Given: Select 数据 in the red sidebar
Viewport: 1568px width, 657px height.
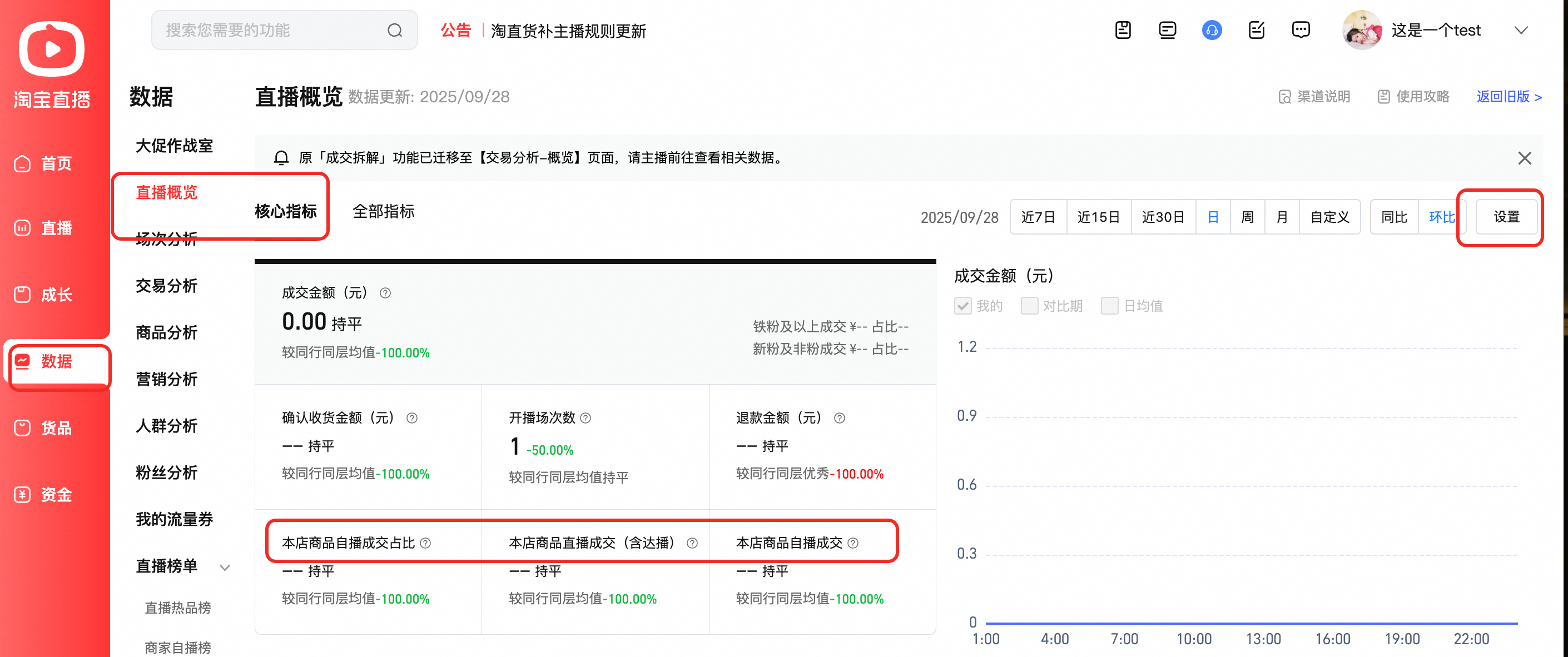Looking at the screenshot, I should click(x=44, y=361).
